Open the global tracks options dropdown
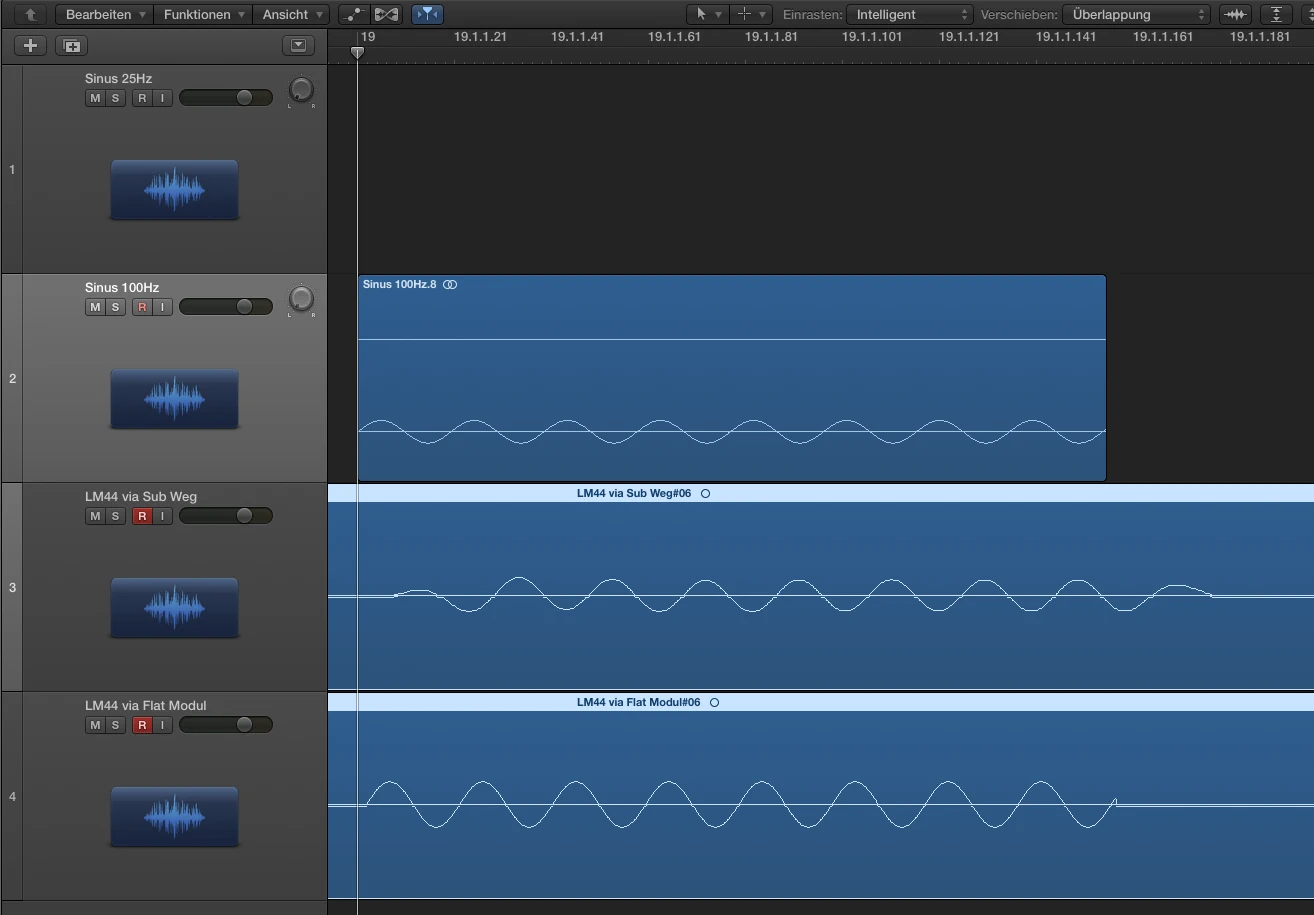Viewport: 1314px width, 915px height. [298, 46]
